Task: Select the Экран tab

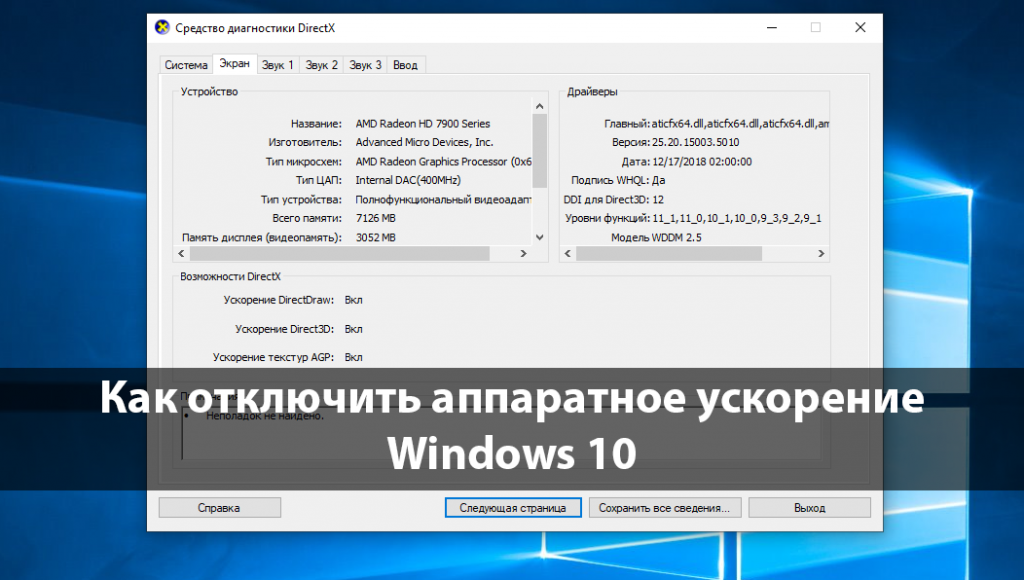Action: [234, 63]
